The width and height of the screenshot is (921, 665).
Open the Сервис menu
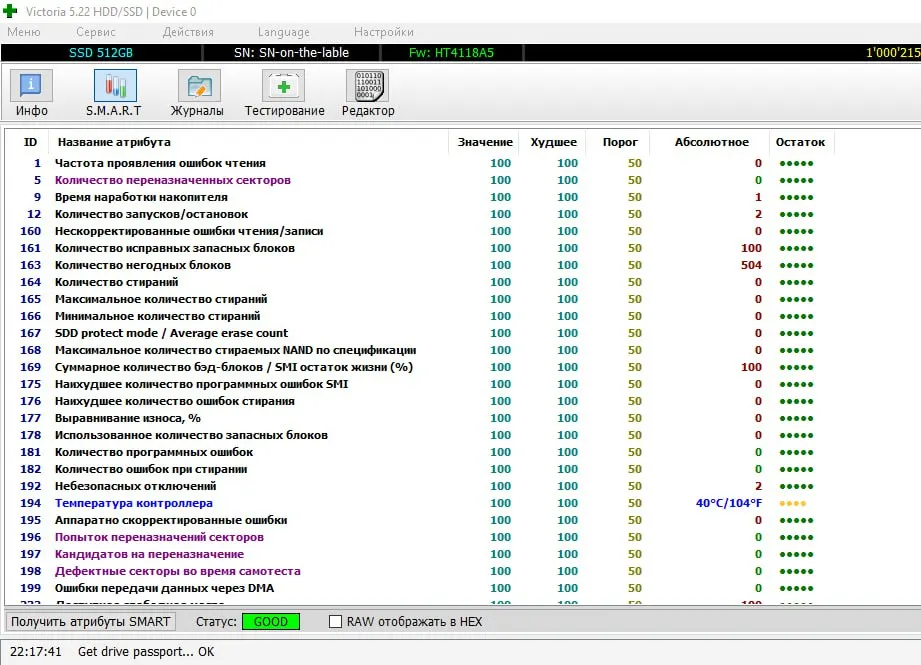coord(96,32)
